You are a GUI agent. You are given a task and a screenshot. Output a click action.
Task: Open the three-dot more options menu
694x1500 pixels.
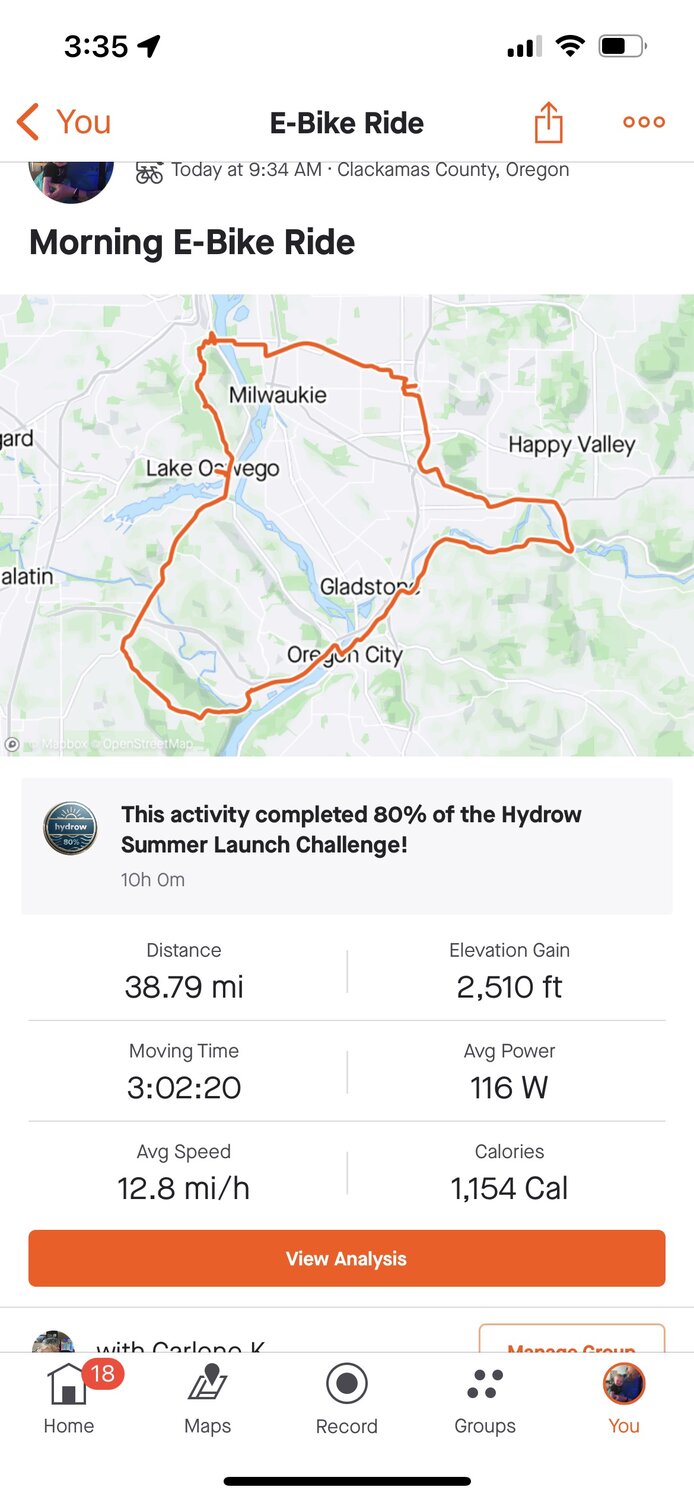643,122
